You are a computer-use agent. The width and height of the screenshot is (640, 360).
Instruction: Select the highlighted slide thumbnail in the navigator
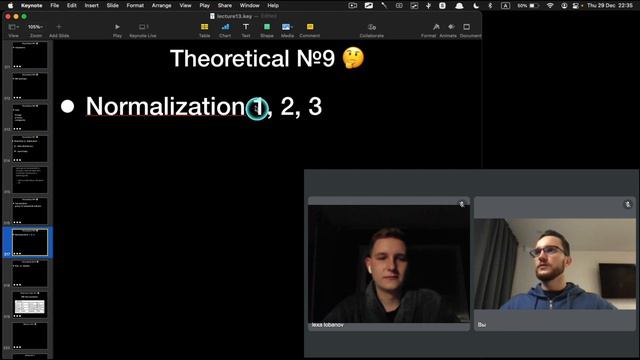click(30, 242)
